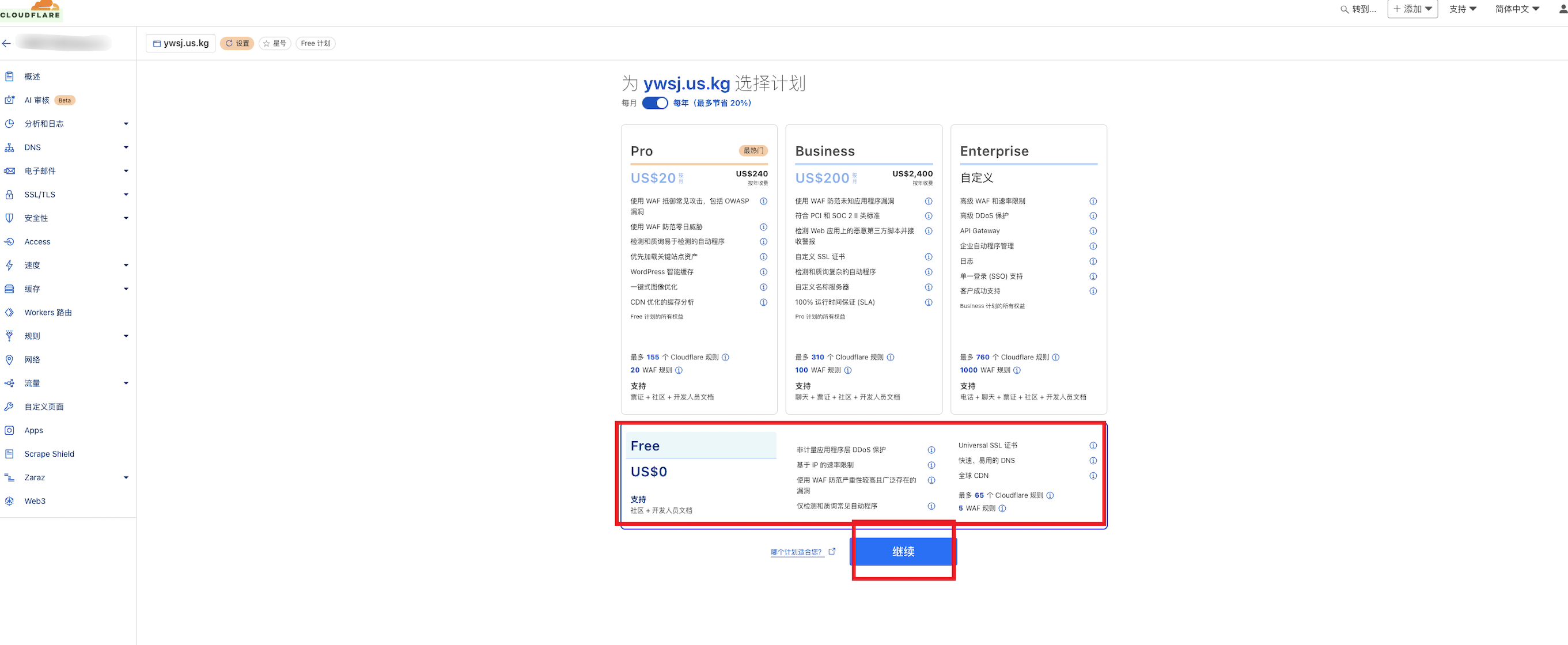Click the DNS network icon in sidebar
The height and width of the screenshot is (645, 1568).
point(9,147)
